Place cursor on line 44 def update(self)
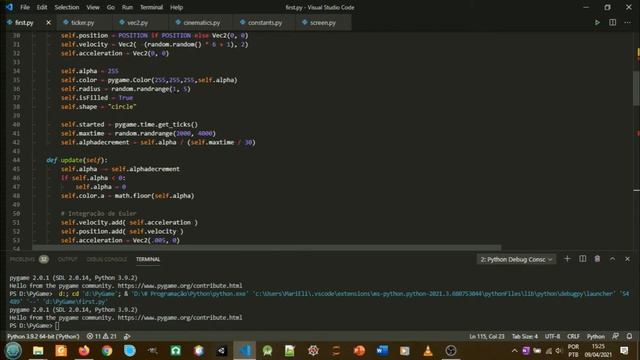This screenshot has height=360, width=640. pos(77,160)
